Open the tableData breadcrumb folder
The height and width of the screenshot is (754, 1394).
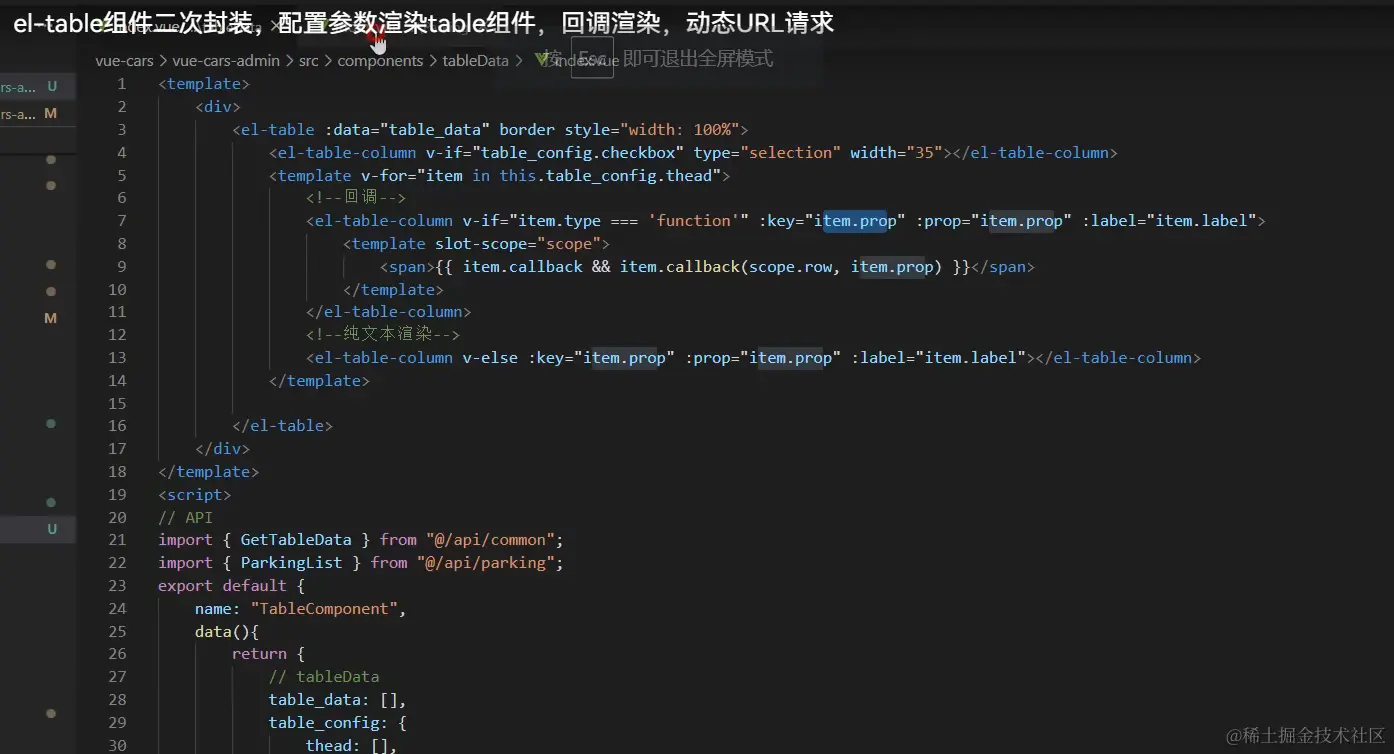(x=476, y=61)
